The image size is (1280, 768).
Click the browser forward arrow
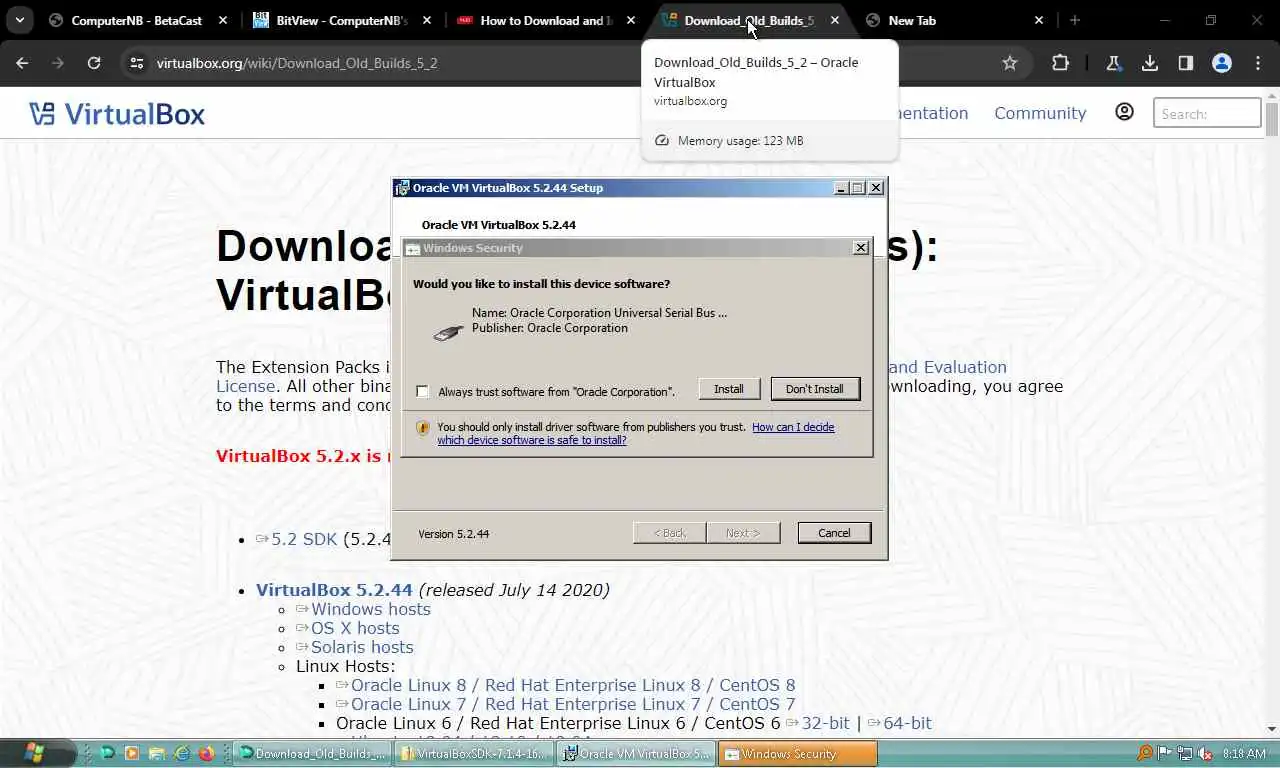(x=58, y=63)
